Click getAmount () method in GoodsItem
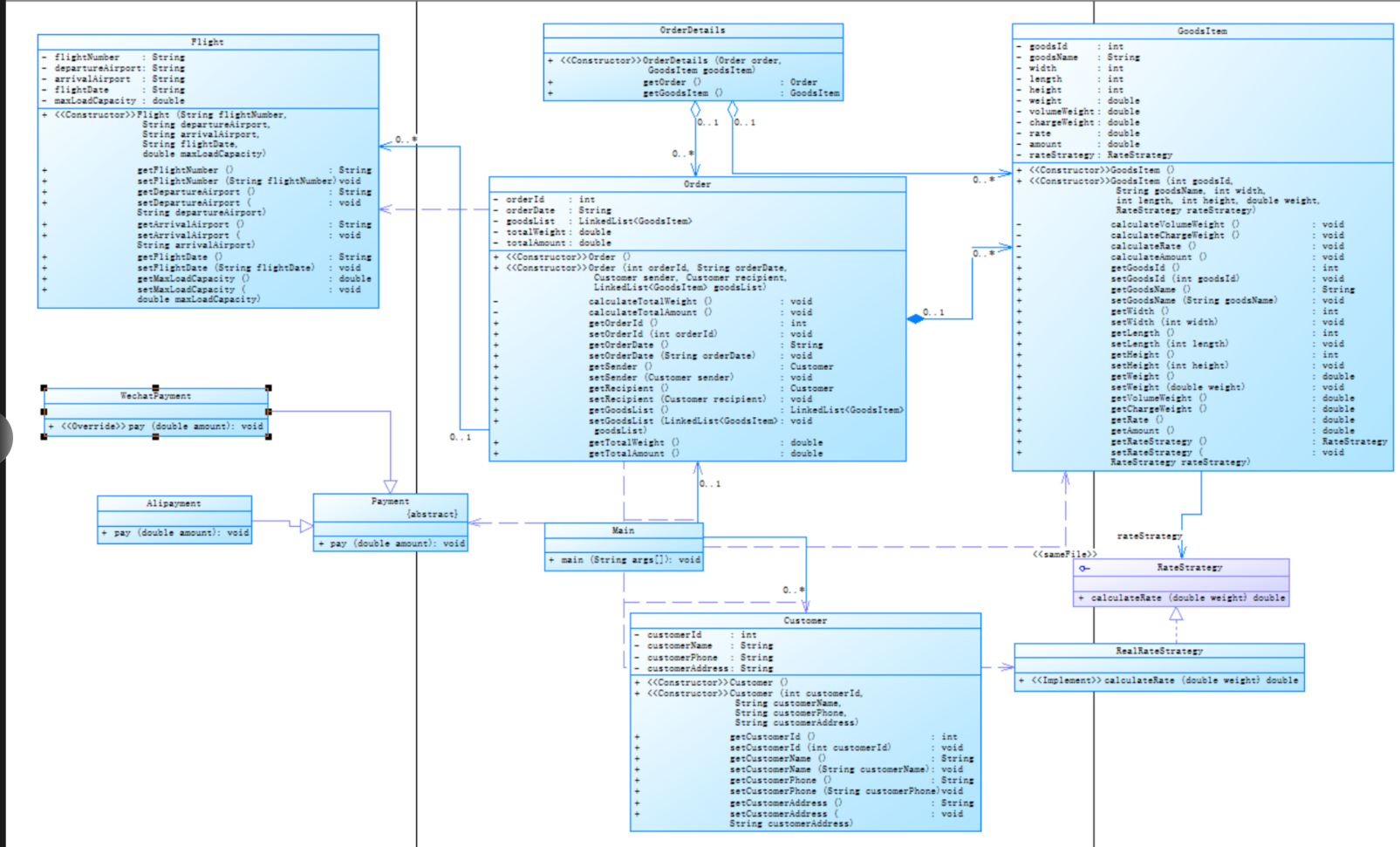Screen dimensions: 1400x847 1143,431
